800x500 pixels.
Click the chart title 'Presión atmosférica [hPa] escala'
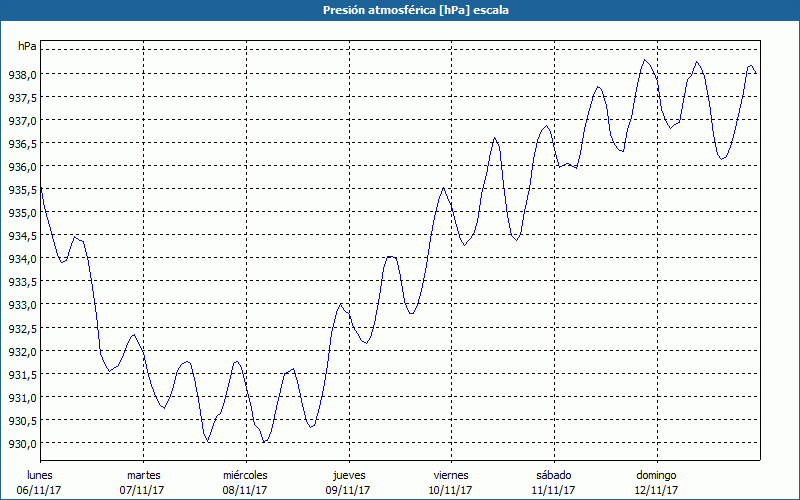point(400,10)
